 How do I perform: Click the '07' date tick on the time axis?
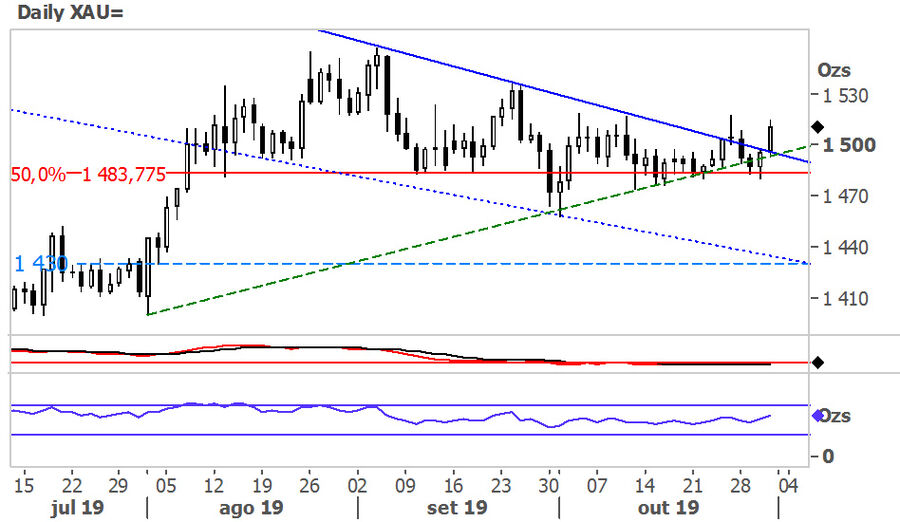[x=596, y=486]
